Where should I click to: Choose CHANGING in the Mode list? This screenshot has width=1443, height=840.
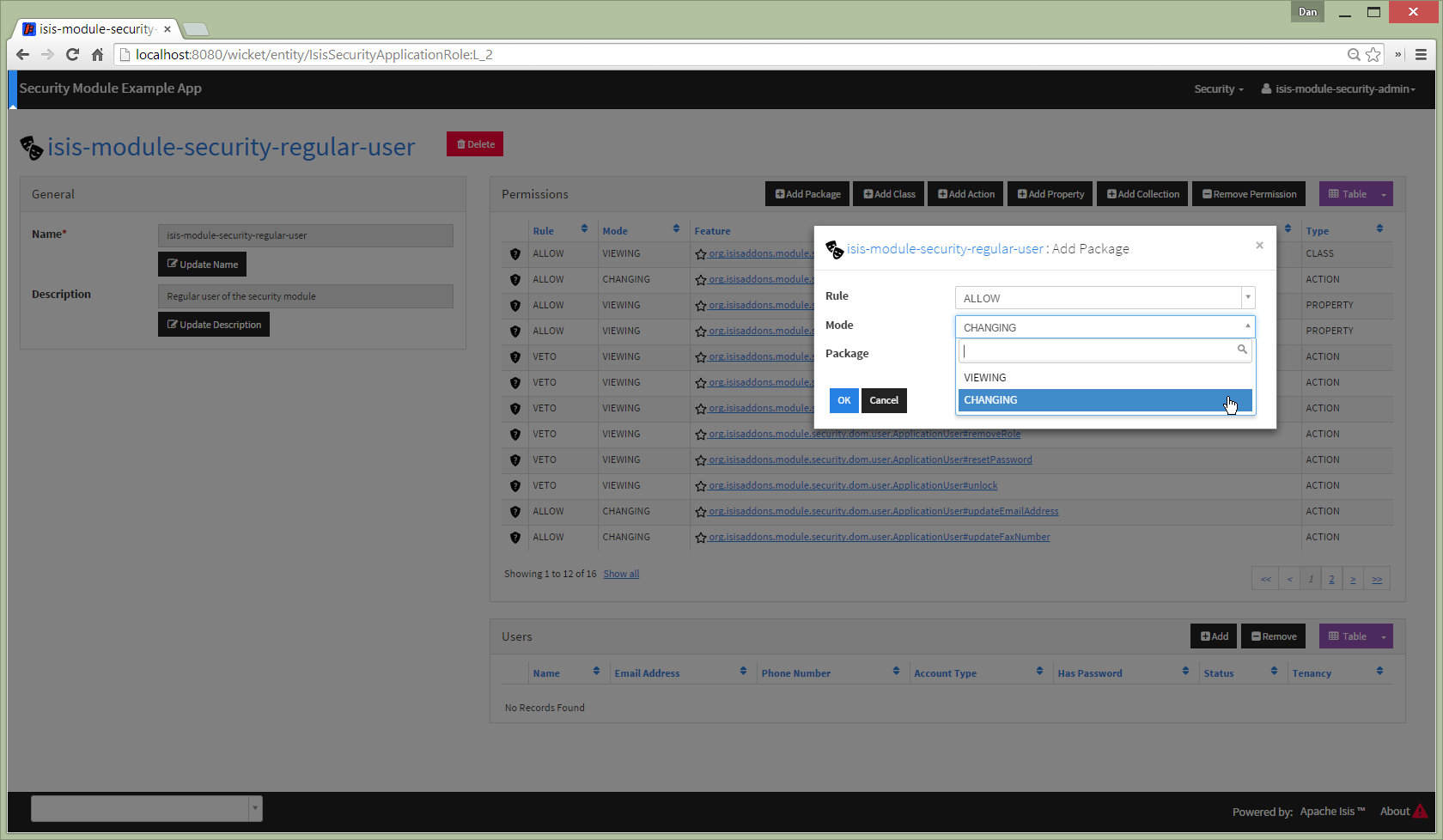(x=1105, y=400)
